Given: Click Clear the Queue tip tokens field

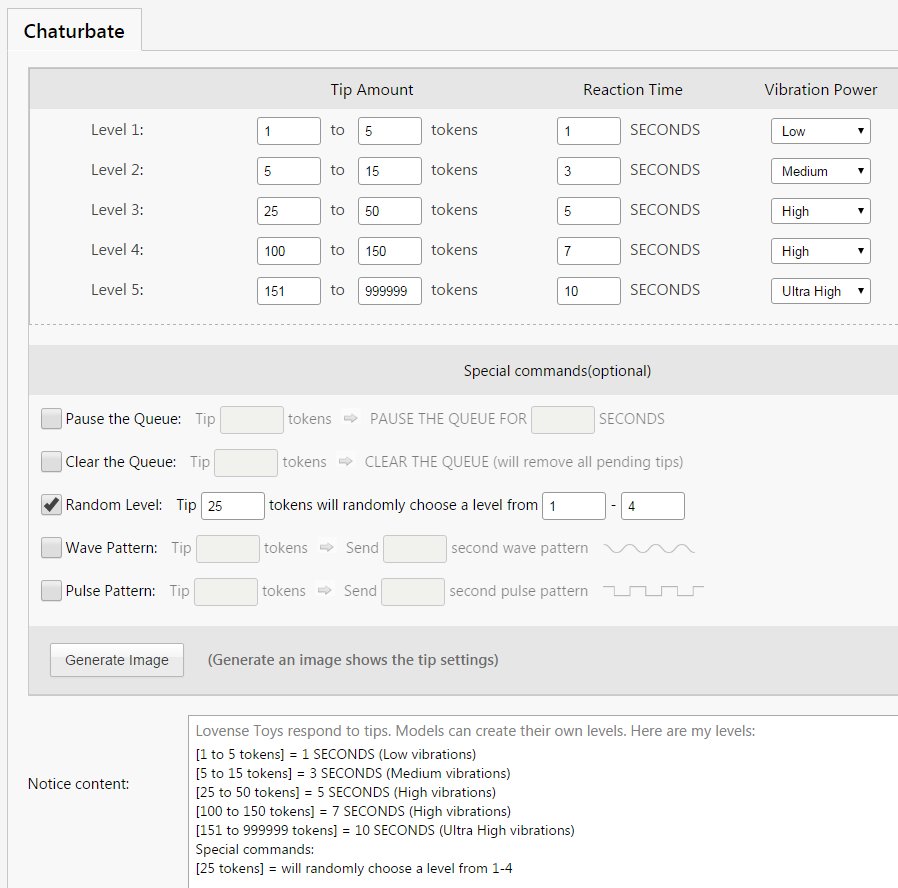Looking at the screenshot, I should tap(246, 463).
